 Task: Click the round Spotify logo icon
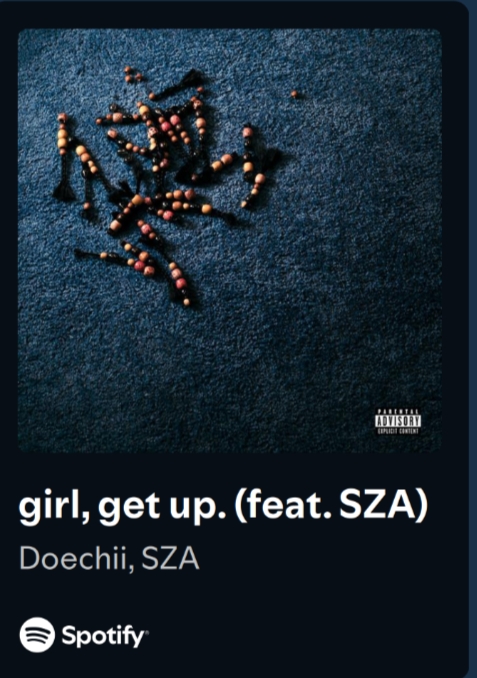[37, 635]
